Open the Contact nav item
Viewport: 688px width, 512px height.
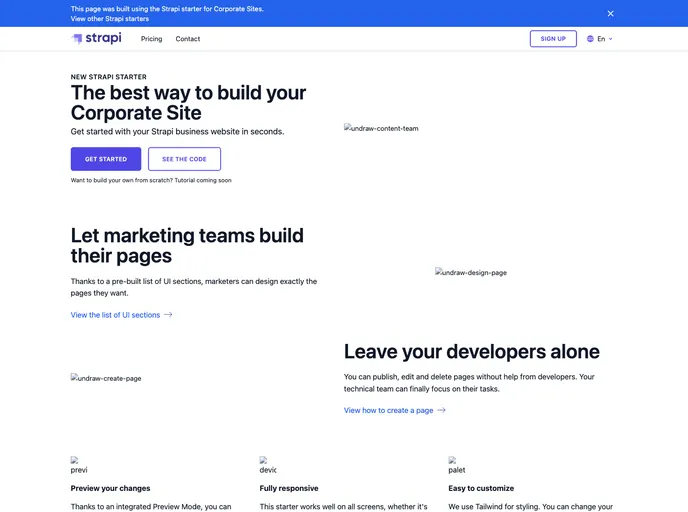point(188,39)
